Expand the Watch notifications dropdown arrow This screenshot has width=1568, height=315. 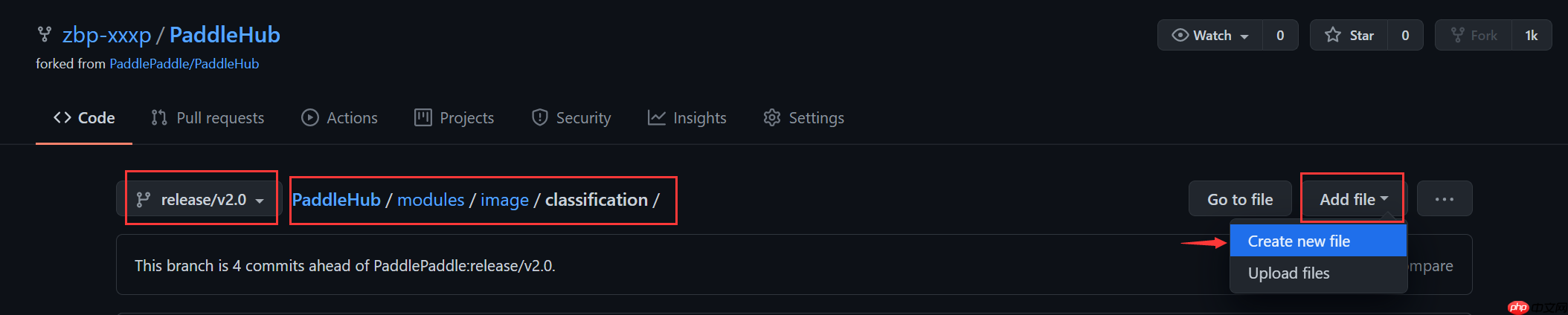1244,36
